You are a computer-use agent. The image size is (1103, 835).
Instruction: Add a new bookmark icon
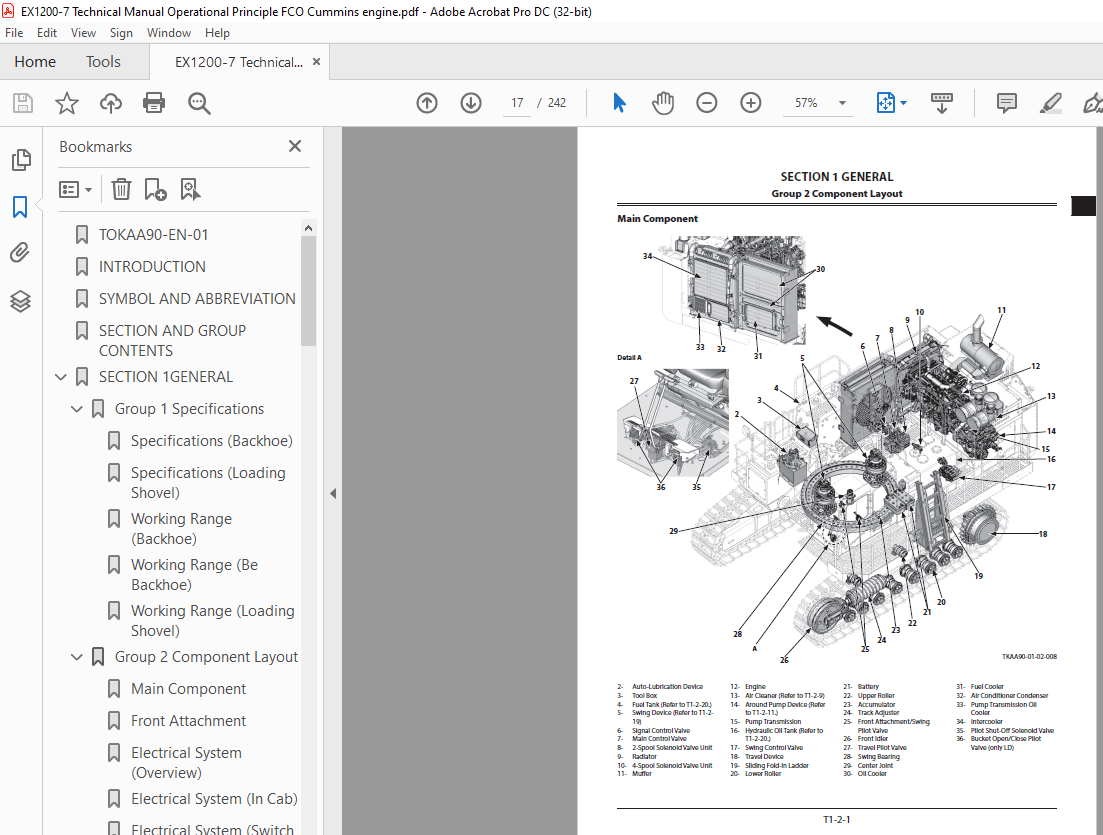[x=155, y=189]
